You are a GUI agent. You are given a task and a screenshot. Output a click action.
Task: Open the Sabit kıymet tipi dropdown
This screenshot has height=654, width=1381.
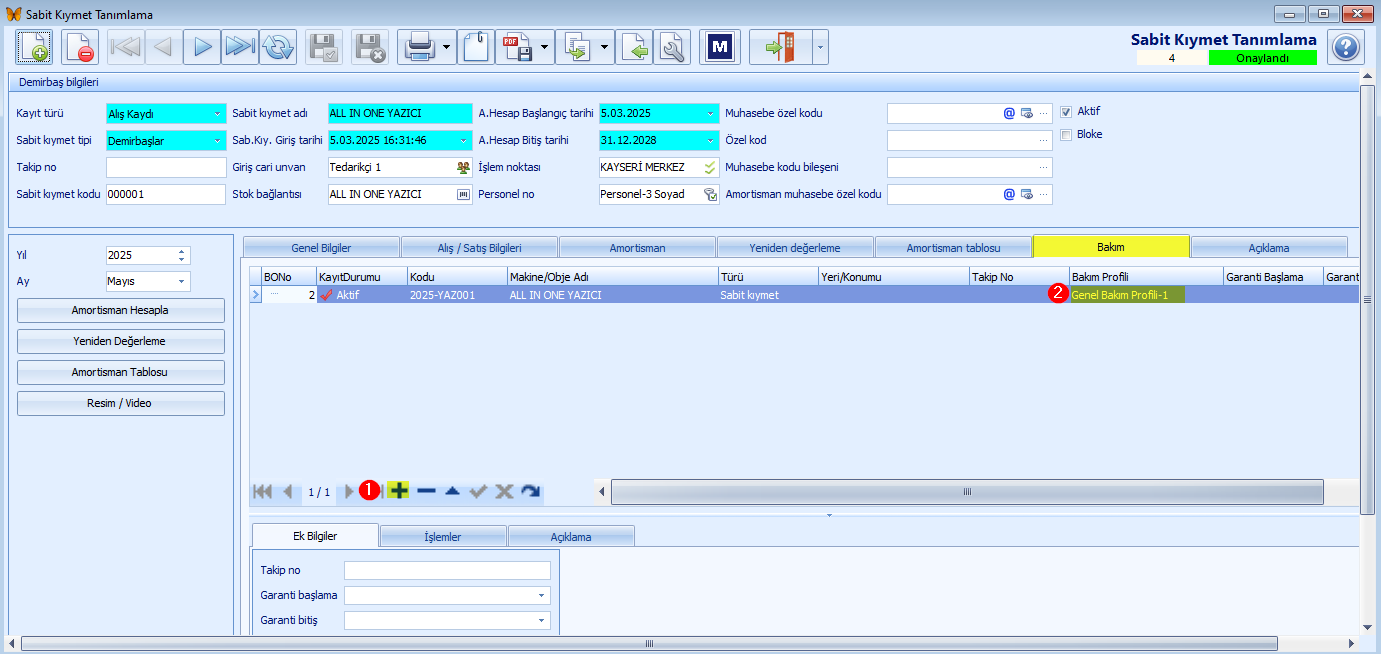pyautogui.click(x=217, y=140)
